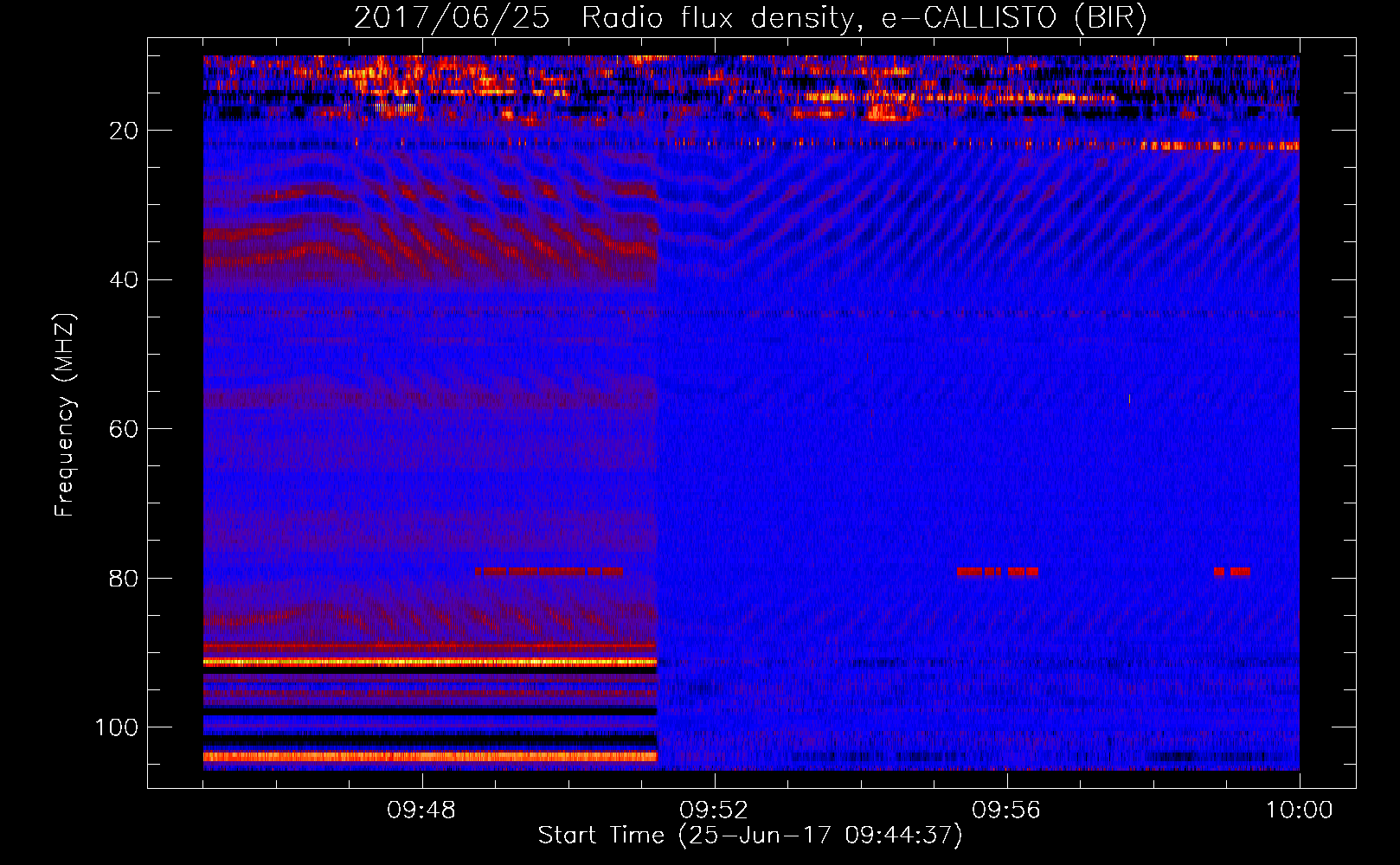The image size is (1400, 865).
Task: Click the 09:56 time tick label
Action: click(x=1006, y=811)
